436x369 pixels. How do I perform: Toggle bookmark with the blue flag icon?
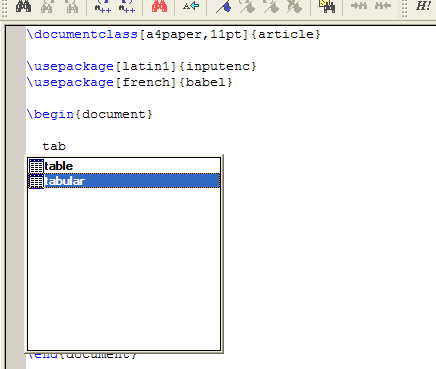[224, 7]
